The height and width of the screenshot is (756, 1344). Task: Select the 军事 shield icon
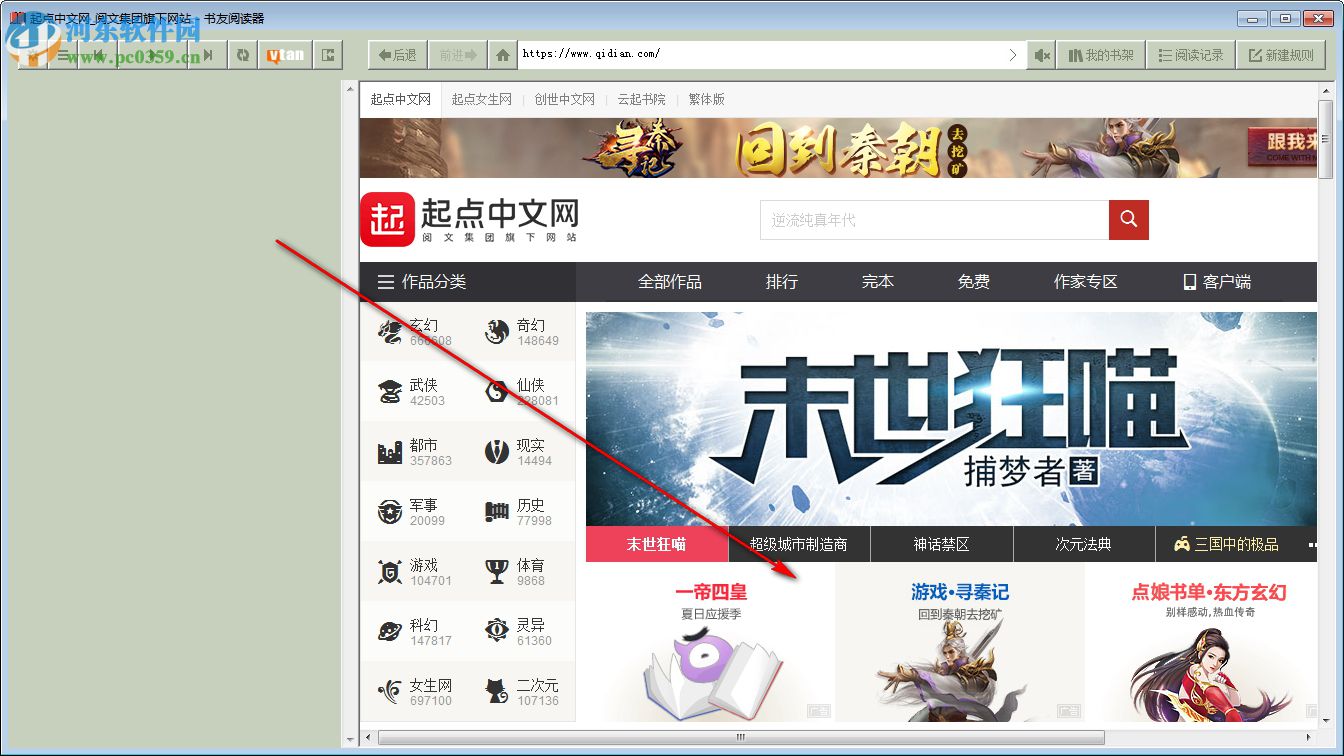pyautogui.click(x=391, y=511)
